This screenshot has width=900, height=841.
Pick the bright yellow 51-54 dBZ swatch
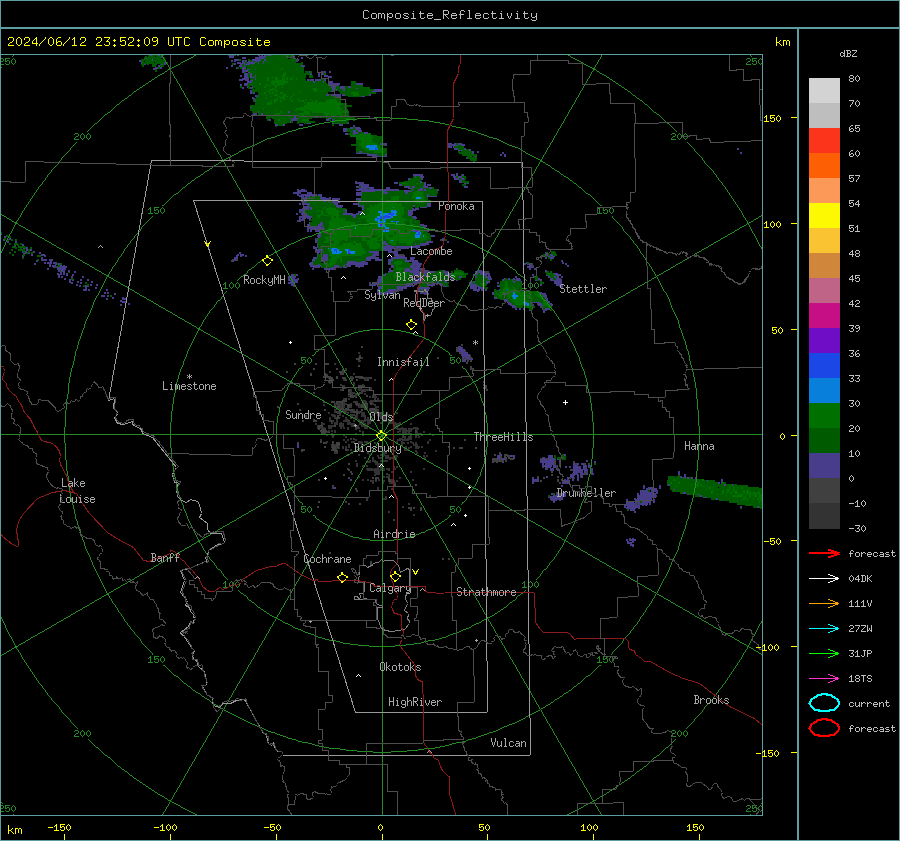tap(824, 216)
